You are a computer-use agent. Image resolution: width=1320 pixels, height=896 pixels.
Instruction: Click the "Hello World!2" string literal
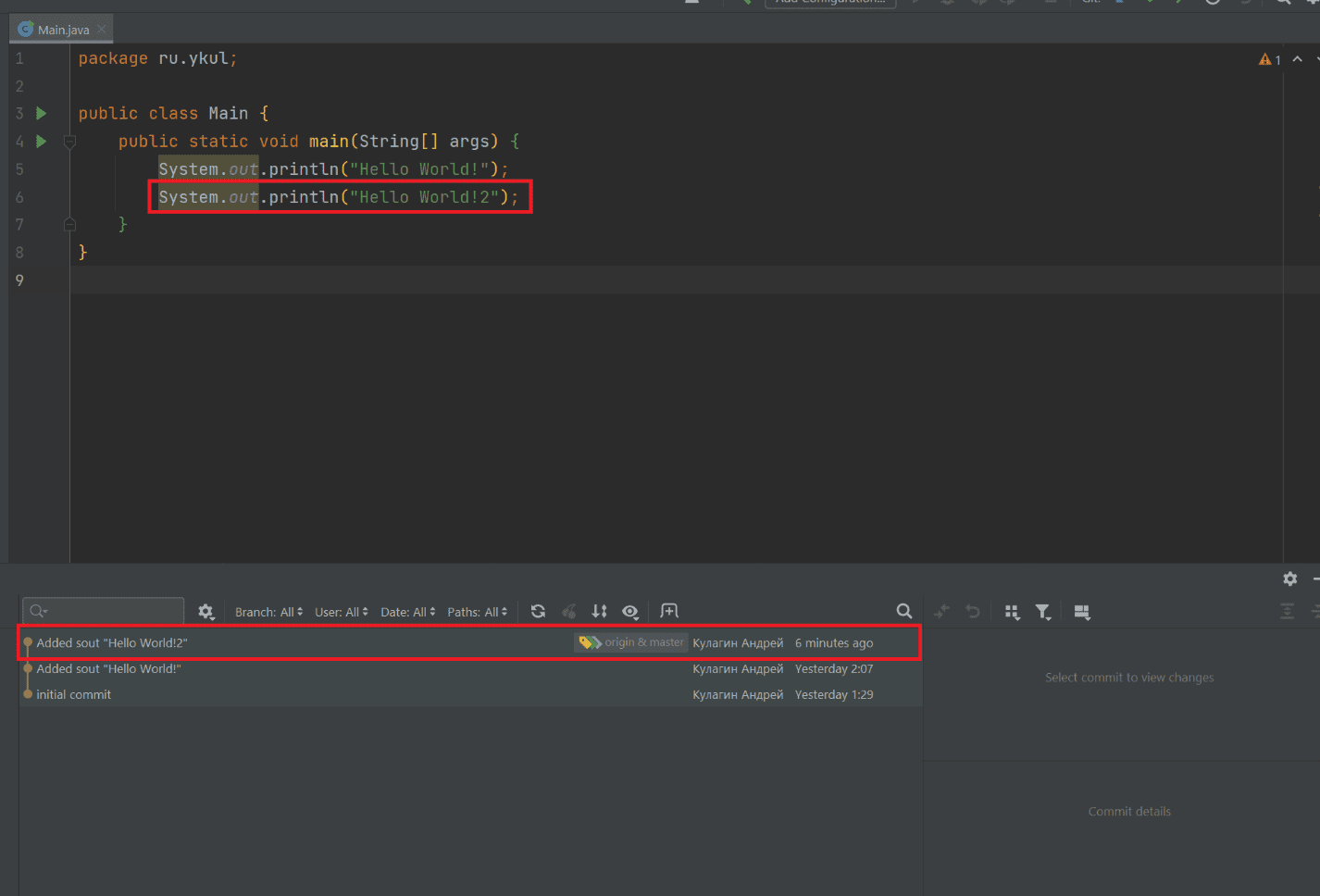tap(424, 197)
